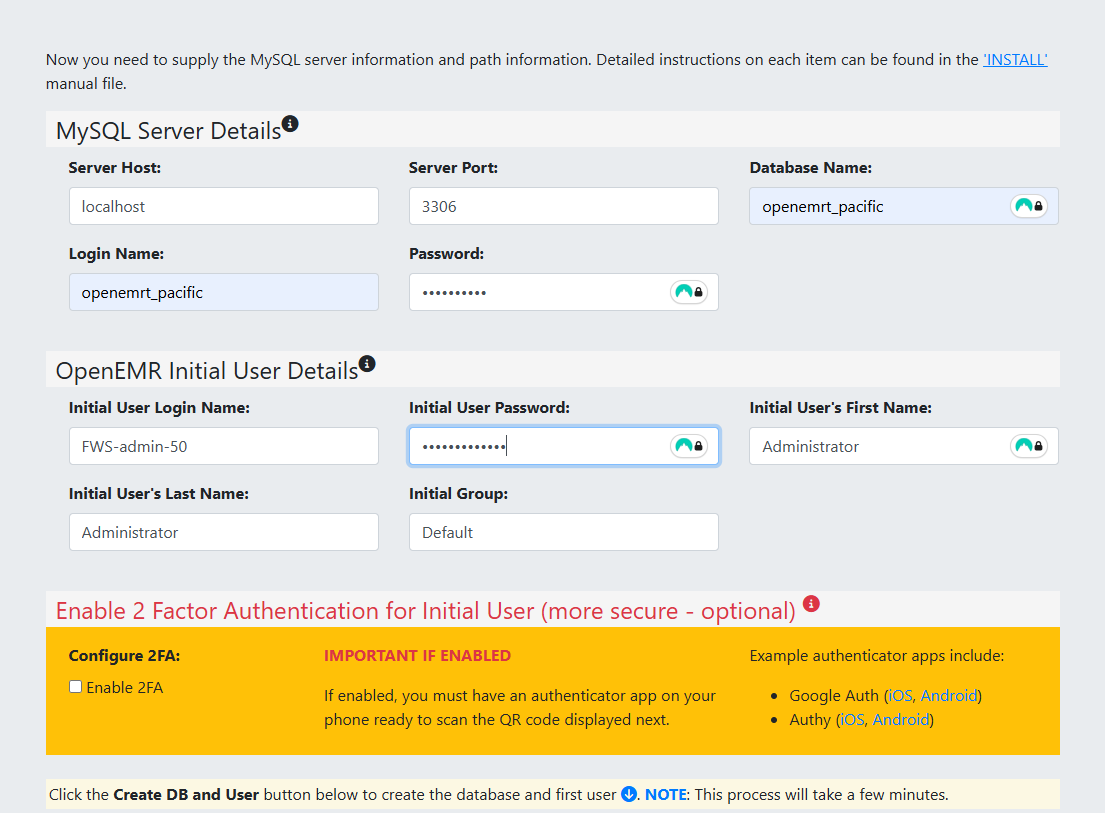This screenshot has height=813, width=1105.
Task: Click password manager icon in MySQL Password field
Action: [689, 292]
